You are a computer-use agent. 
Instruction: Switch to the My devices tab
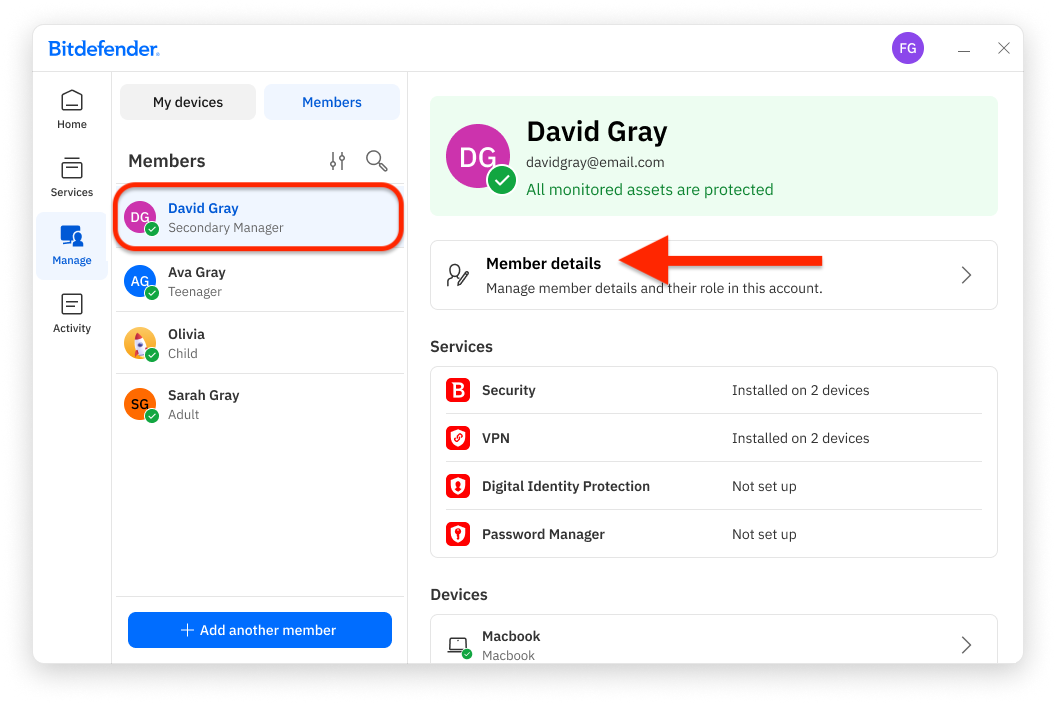188,102
